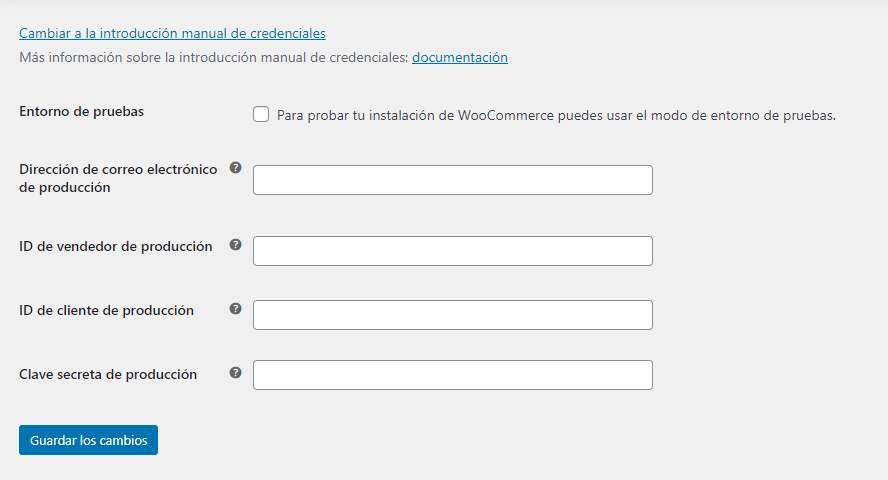Click Guardar los cambios button
Screen dimensions: 888x480
tap(88, 440)
